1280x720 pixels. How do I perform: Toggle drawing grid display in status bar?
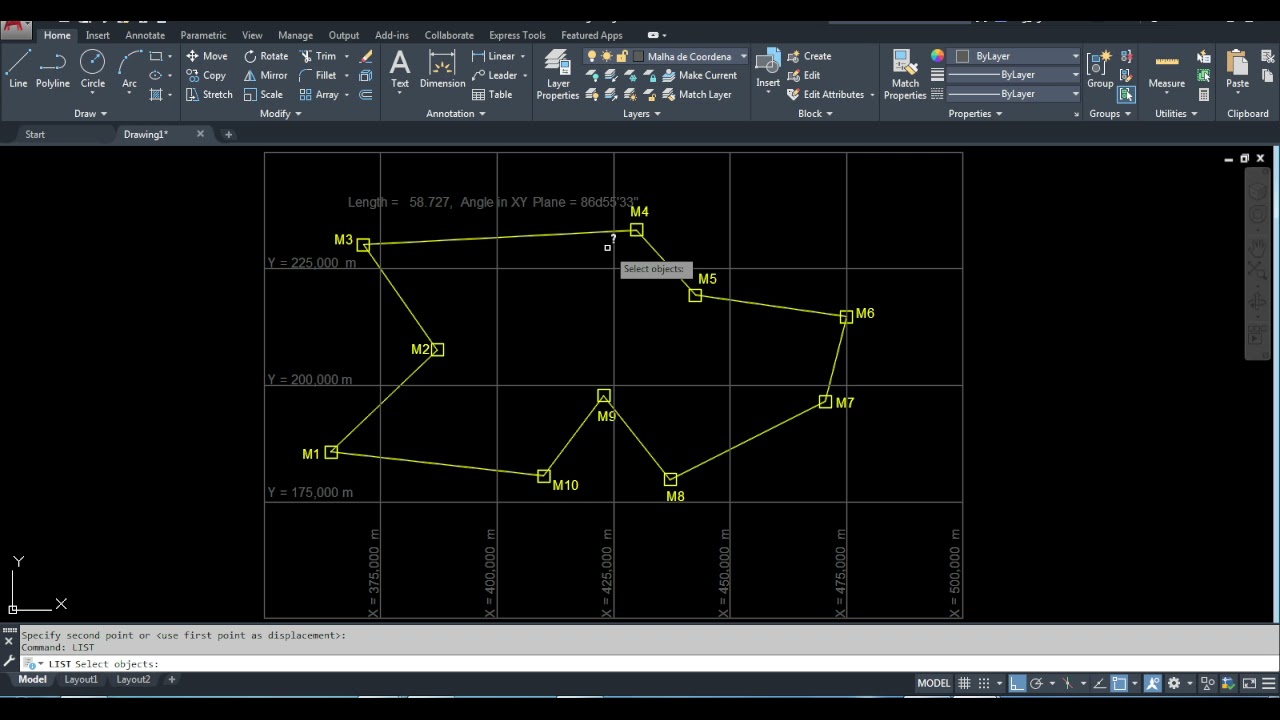(964, 683)
